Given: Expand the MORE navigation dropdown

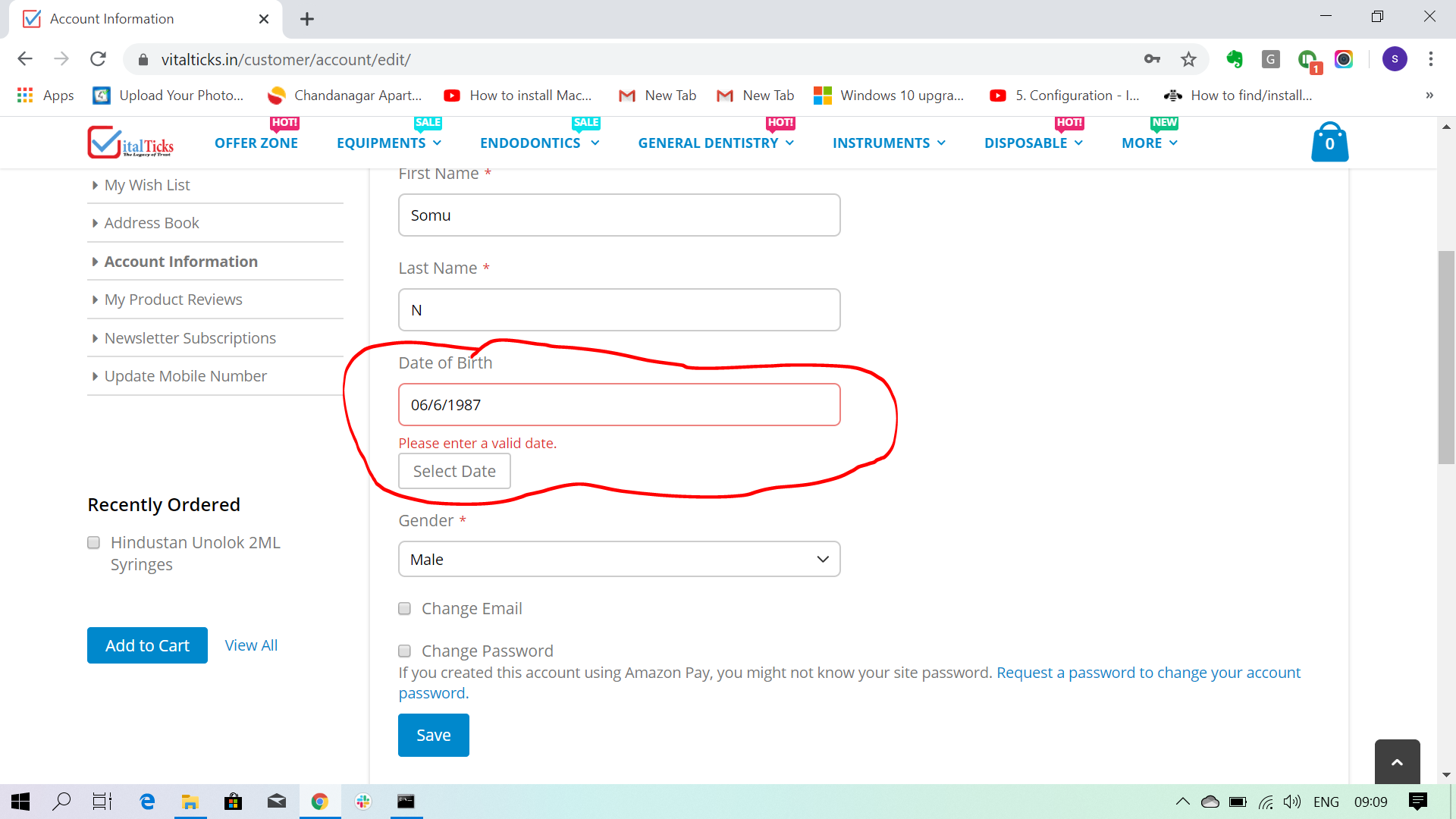Looking at the screenshot, I should 1148,143.
